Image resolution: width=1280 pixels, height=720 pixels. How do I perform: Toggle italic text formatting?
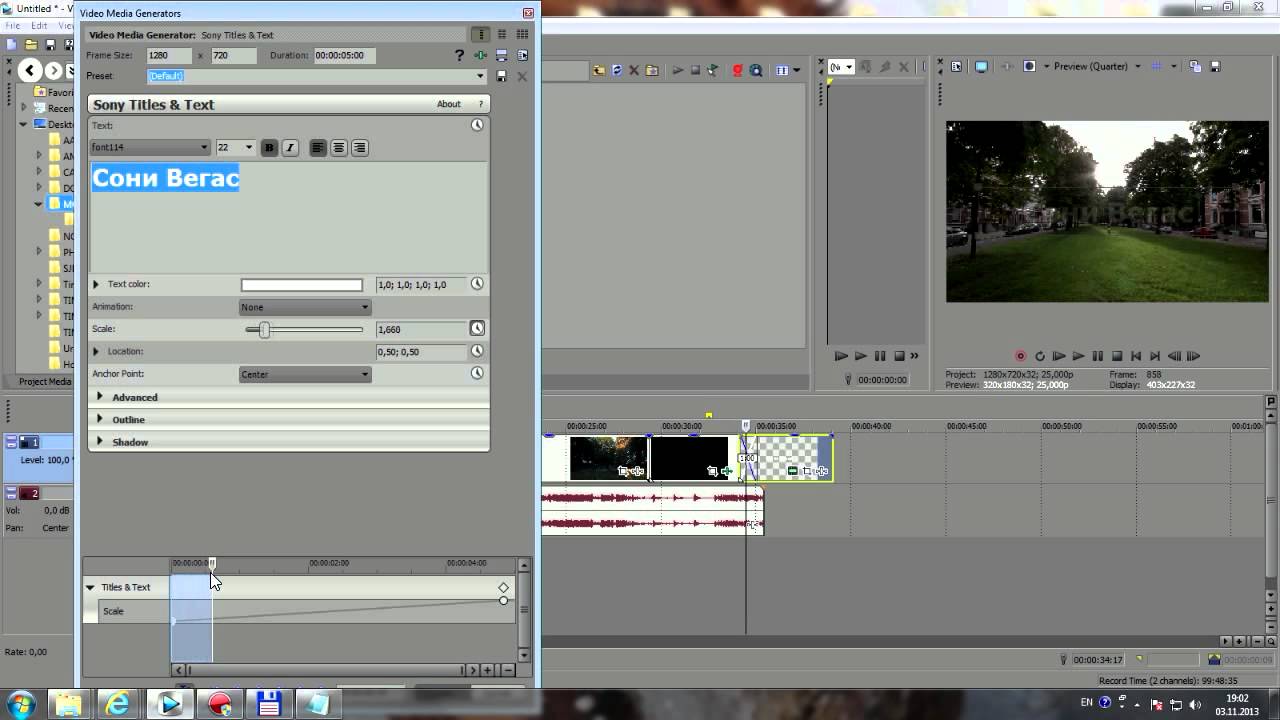coord(290,148)
